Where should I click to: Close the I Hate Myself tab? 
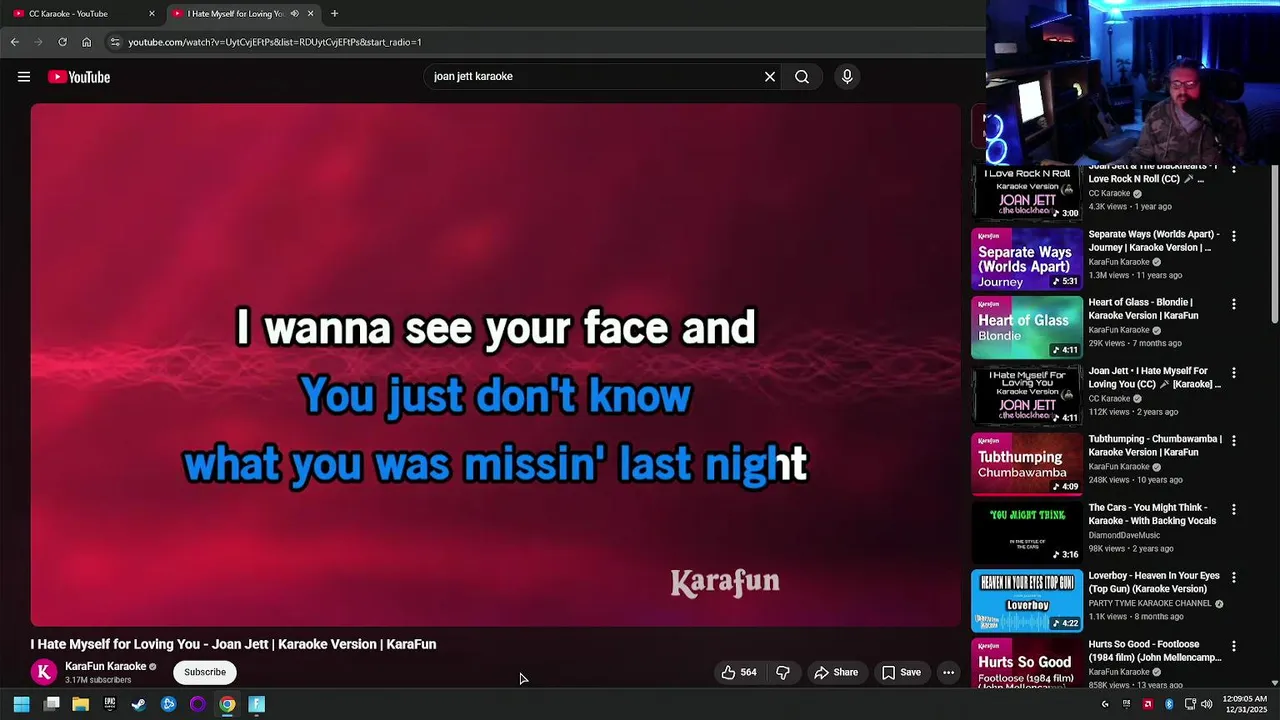click(x=310, y=14)
